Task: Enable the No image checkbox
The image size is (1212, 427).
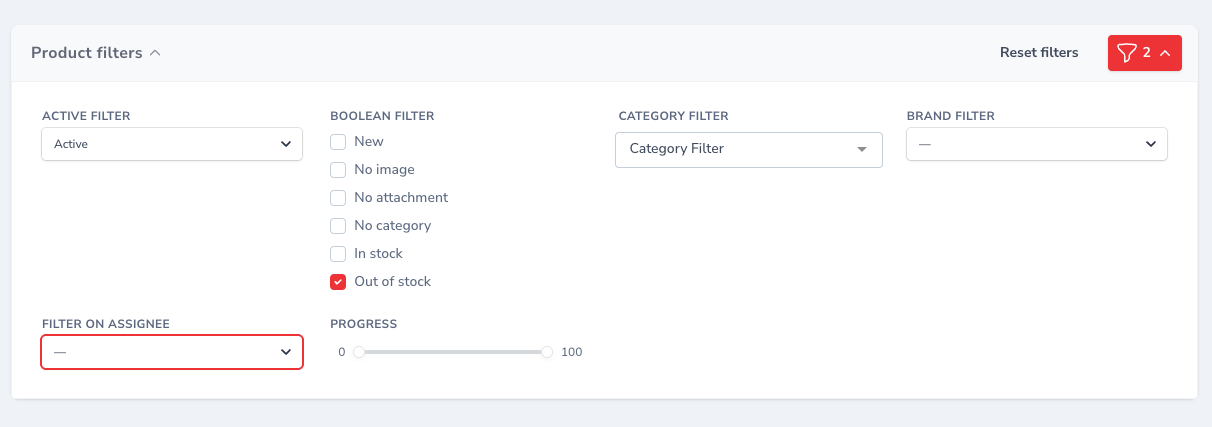Action: pos(338,170)
